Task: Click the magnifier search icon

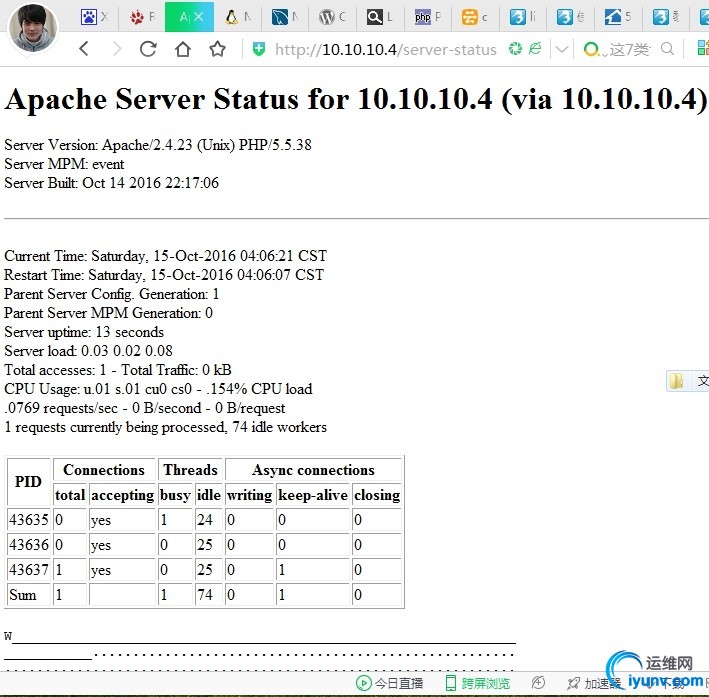Action: click(667, 48)
